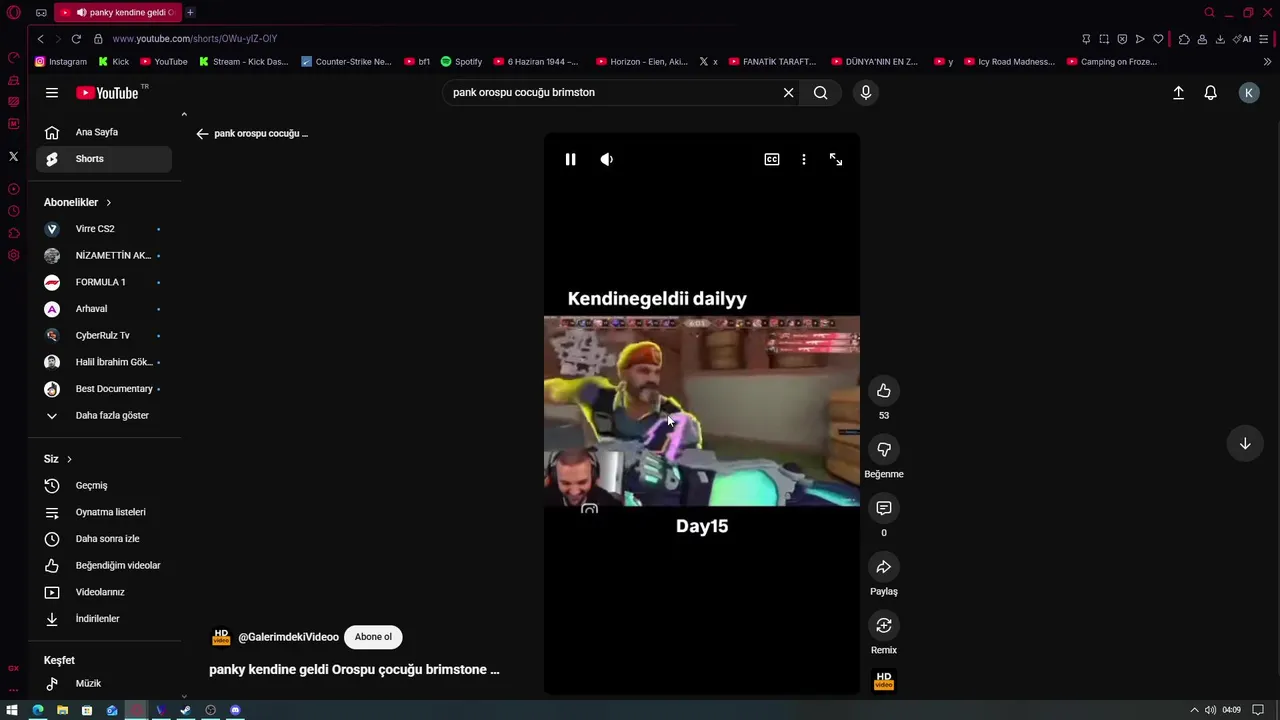Open Müzik under Keşfet

tap(104, 684)
